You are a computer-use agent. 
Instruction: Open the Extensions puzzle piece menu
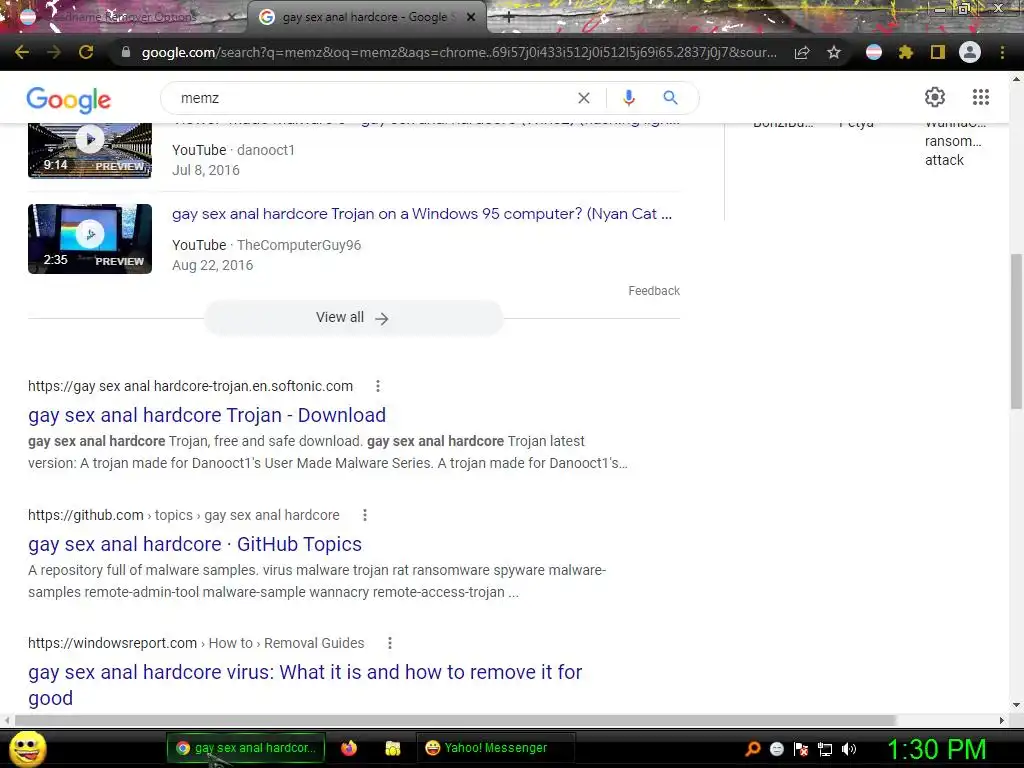(x=906, y=52)
